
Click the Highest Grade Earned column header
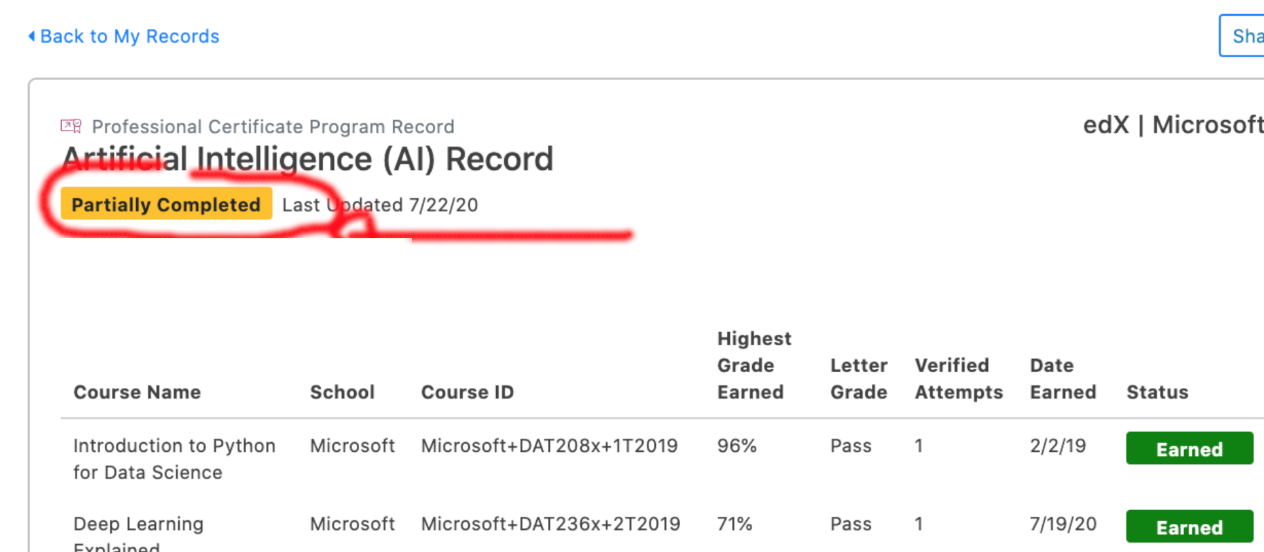pos(754,365)
